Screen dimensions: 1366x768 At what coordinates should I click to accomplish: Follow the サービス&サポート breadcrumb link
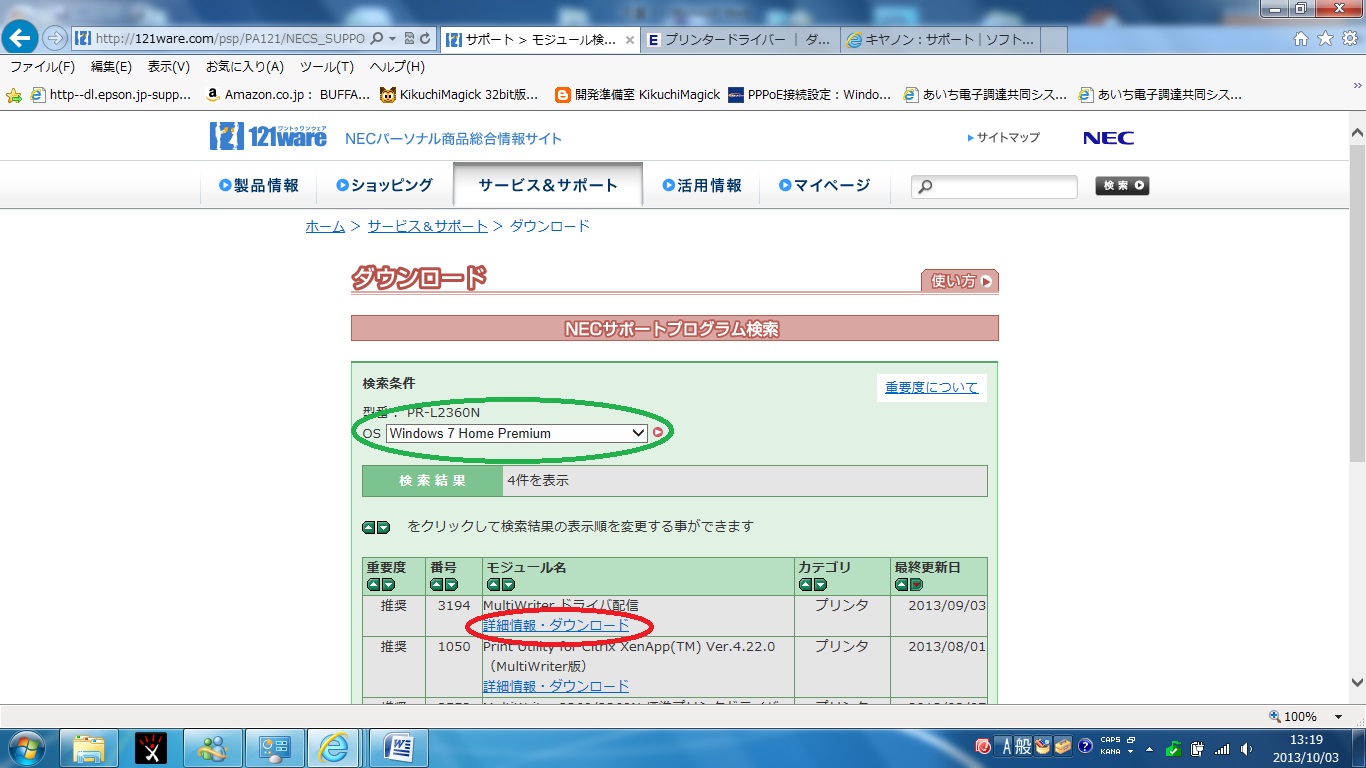(427, 226)
